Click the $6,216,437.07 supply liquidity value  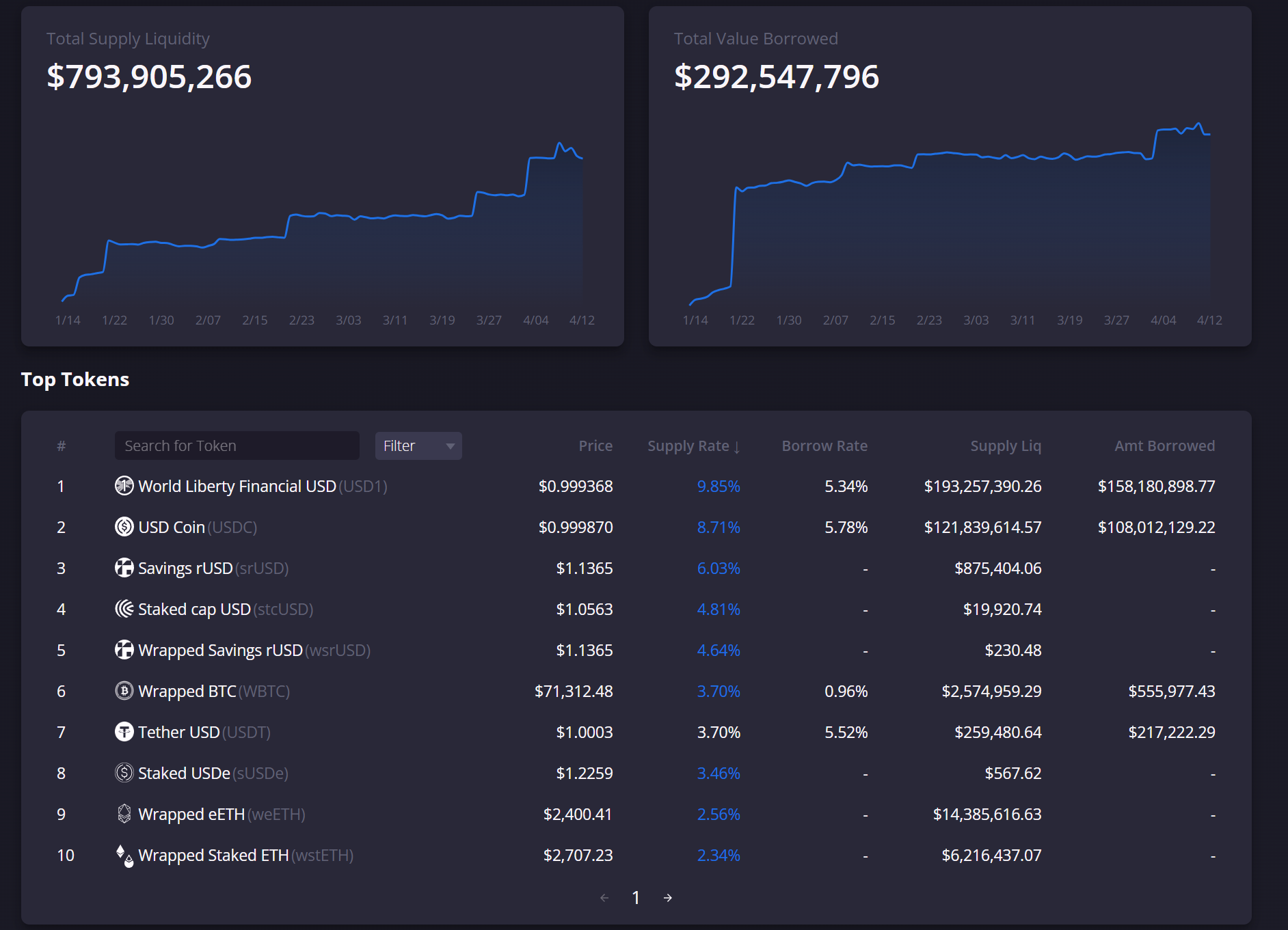click(991, 855)
